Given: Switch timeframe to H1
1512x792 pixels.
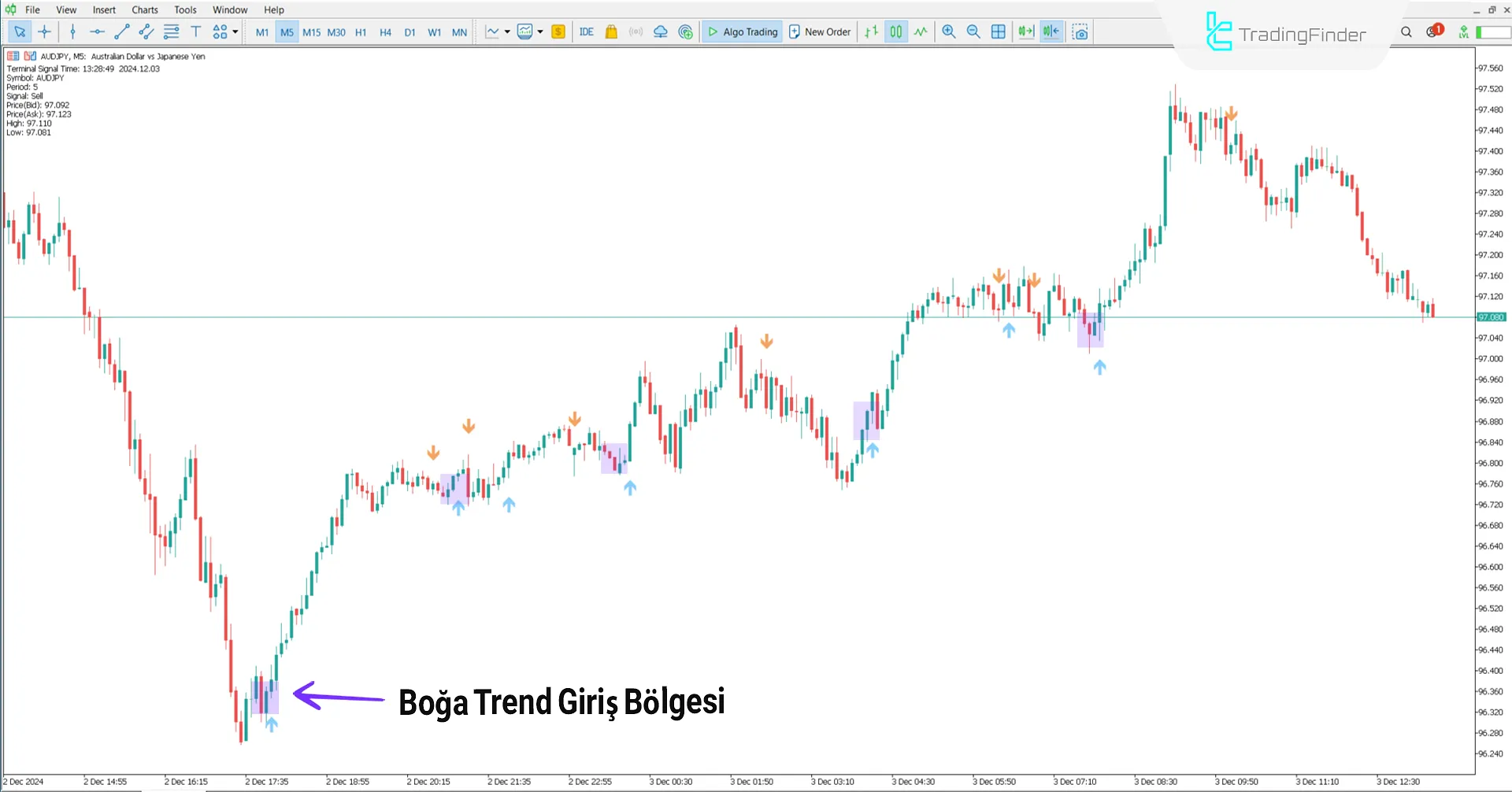Looking at the screenshot, I should click(x=361, y=31).
